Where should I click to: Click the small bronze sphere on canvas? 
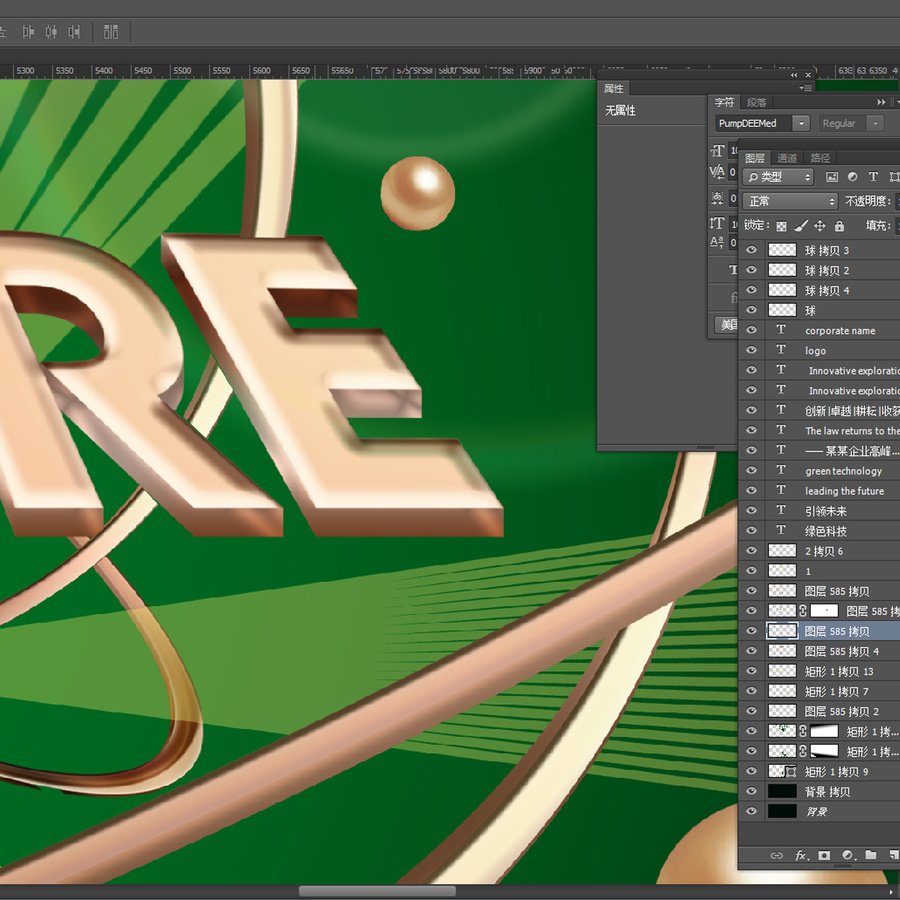(418, 193)
